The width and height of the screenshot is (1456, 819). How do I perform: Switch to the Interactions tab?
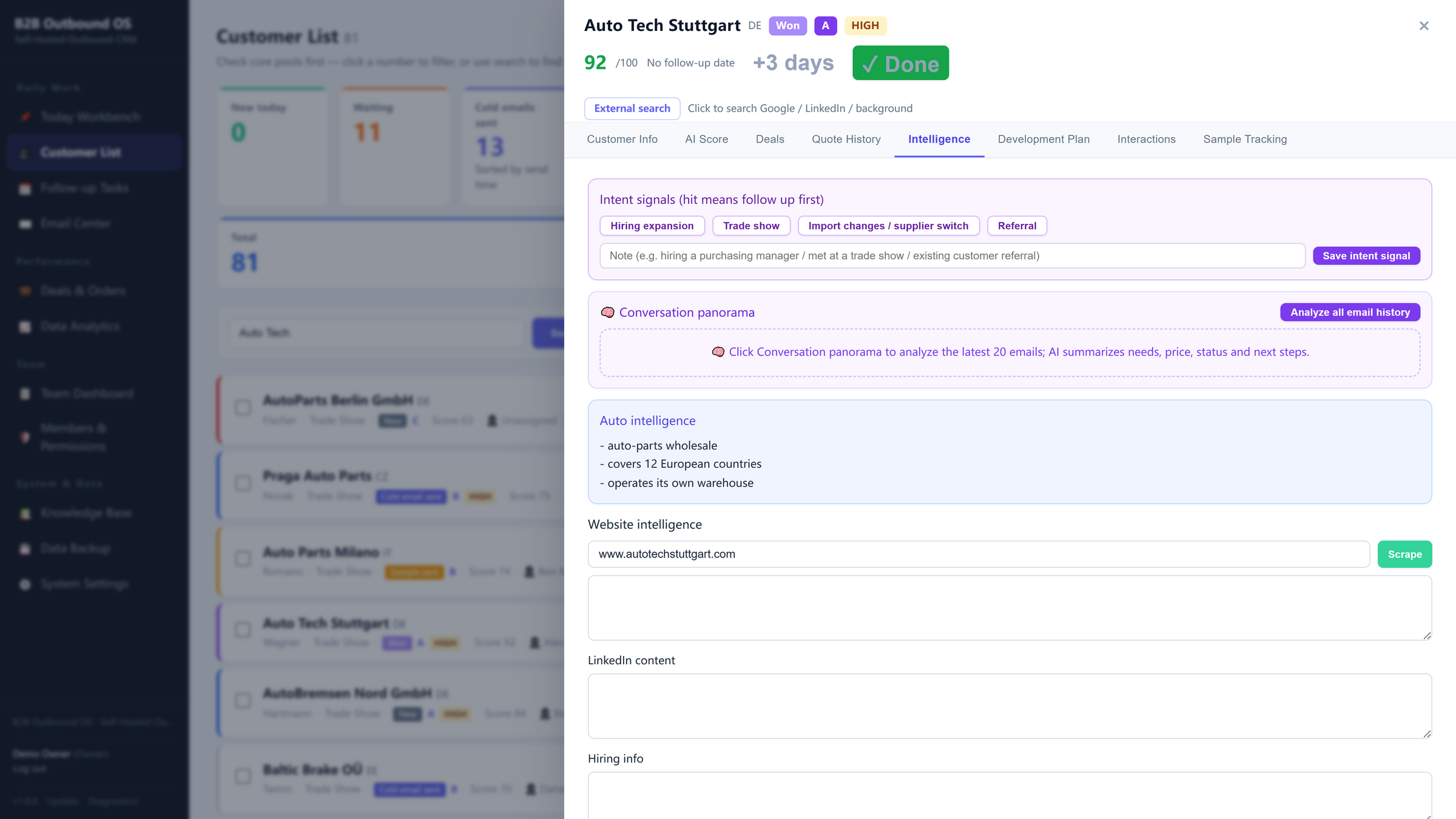click(1146, 139)
